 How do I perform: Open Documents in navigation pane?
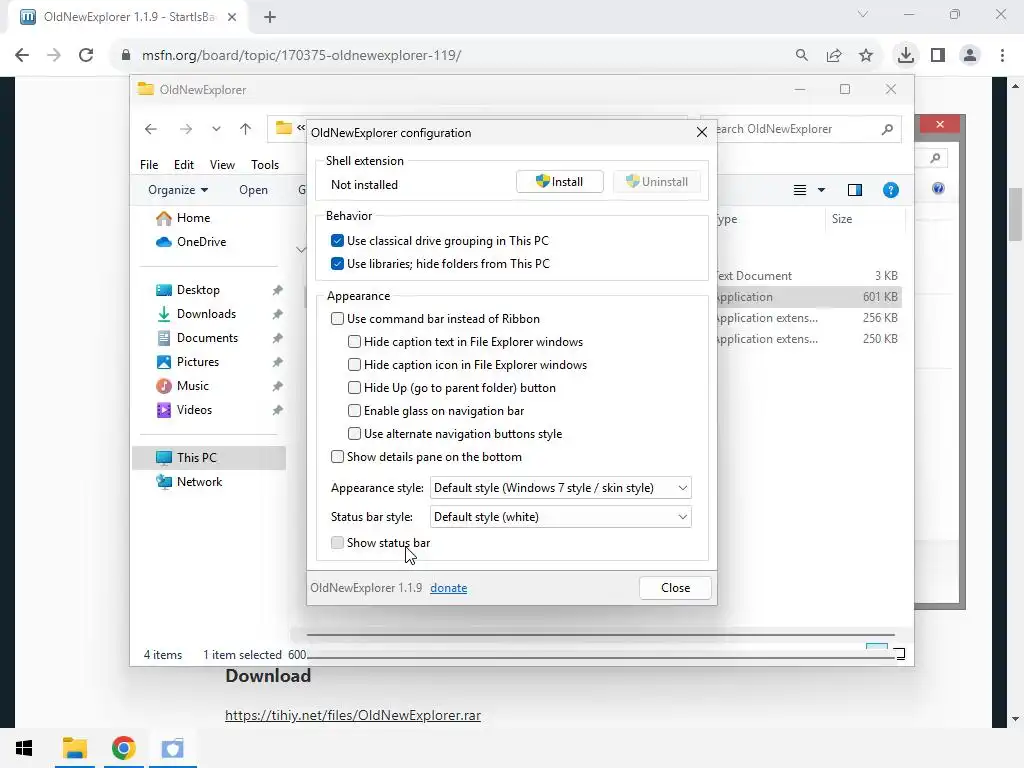tap(207, 338)
